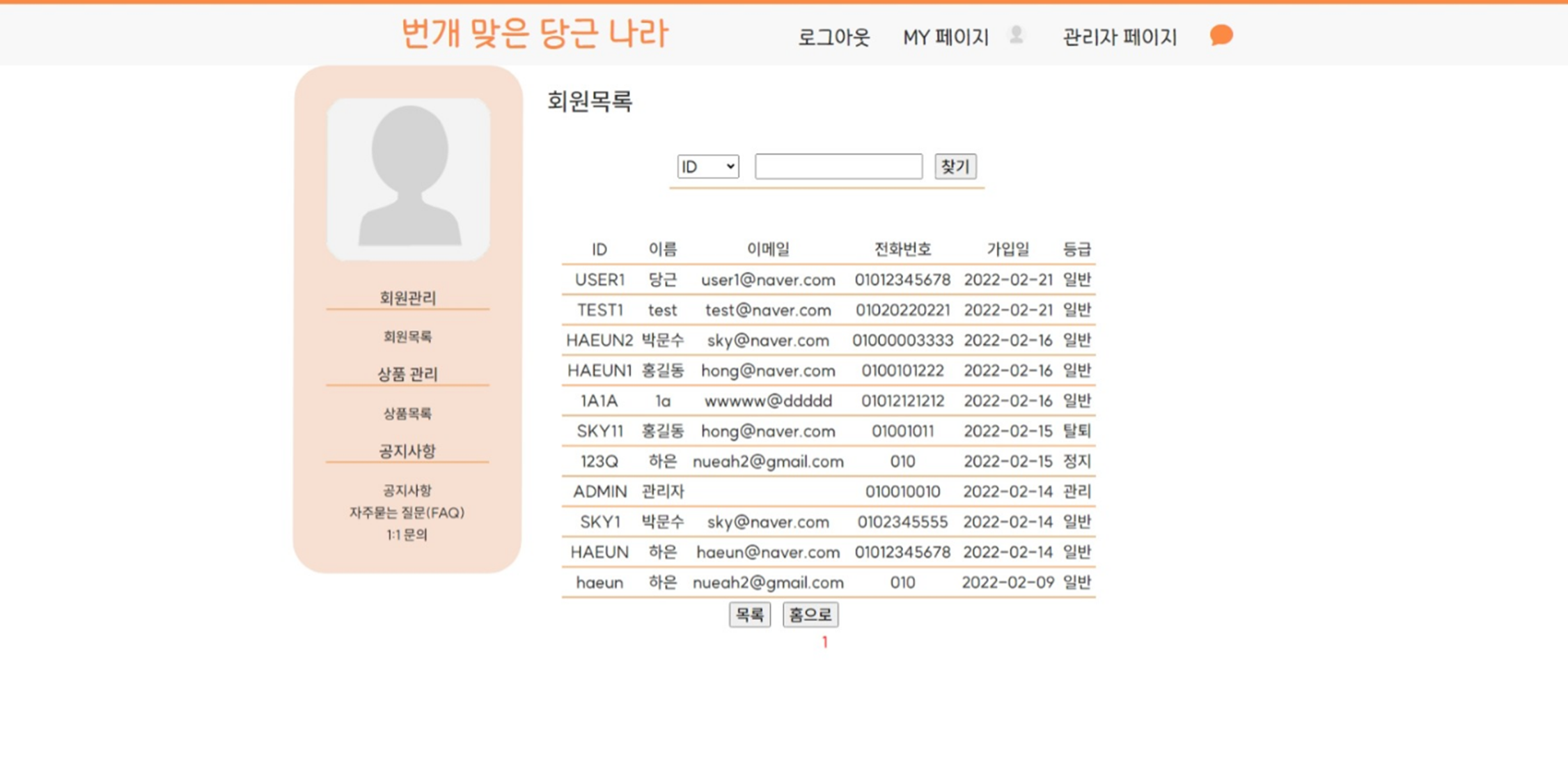The image size is (1568, 774).
Task: Click email user1@naver.com
Action: point(768,280)
